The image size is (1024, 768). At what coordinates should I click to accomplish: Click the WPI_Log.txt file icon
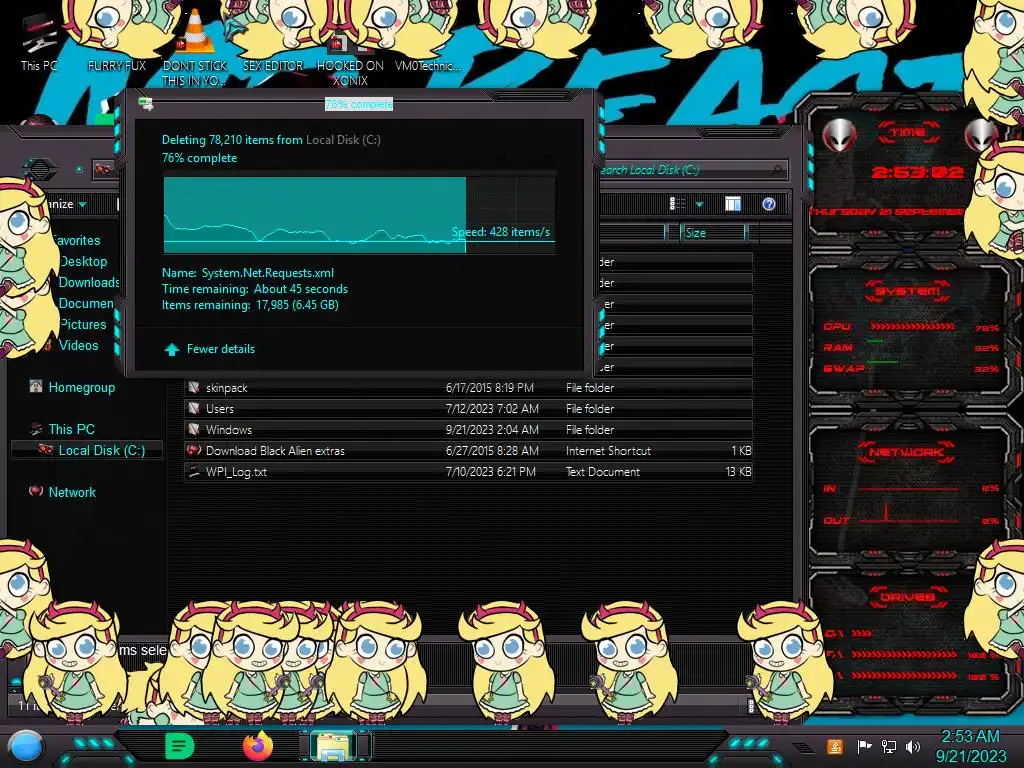coord(194,471)
